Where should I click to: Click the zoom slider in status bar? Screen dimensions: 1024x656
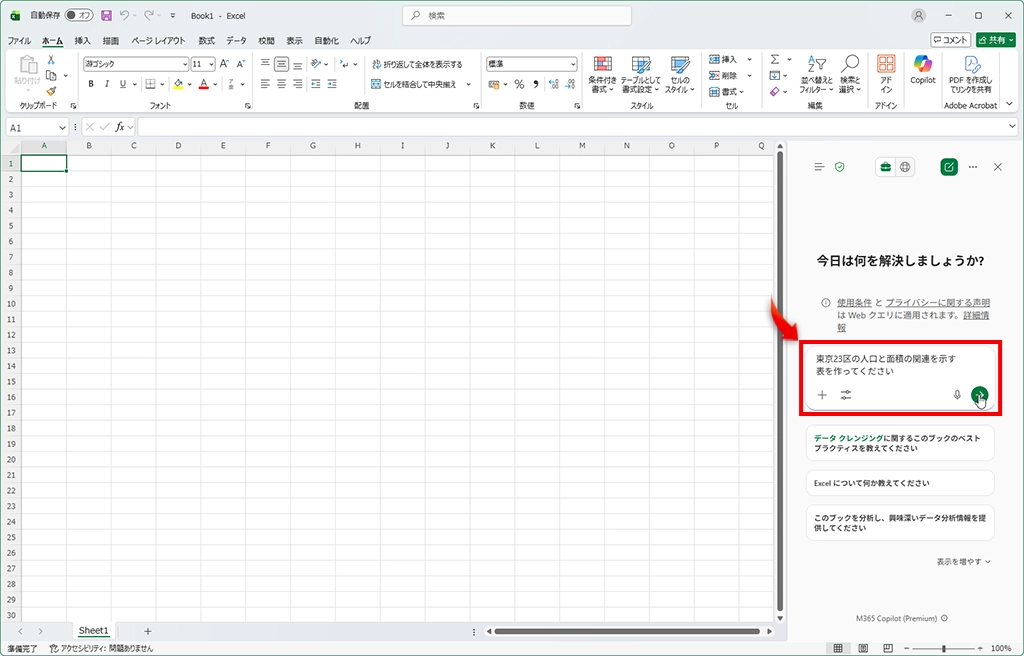coord(943,649)
